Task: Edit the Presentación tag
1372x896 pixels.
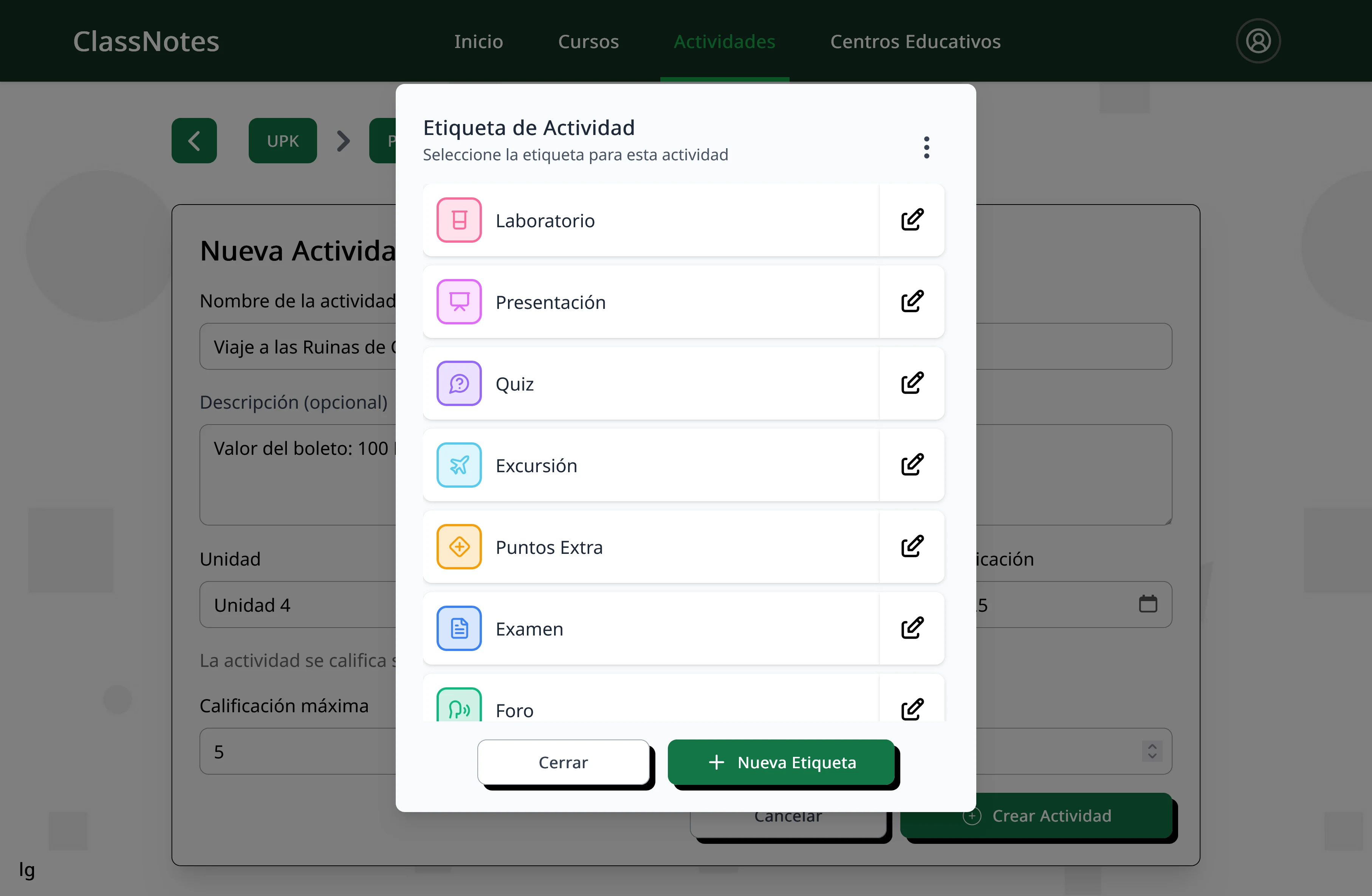Action: 911,302
